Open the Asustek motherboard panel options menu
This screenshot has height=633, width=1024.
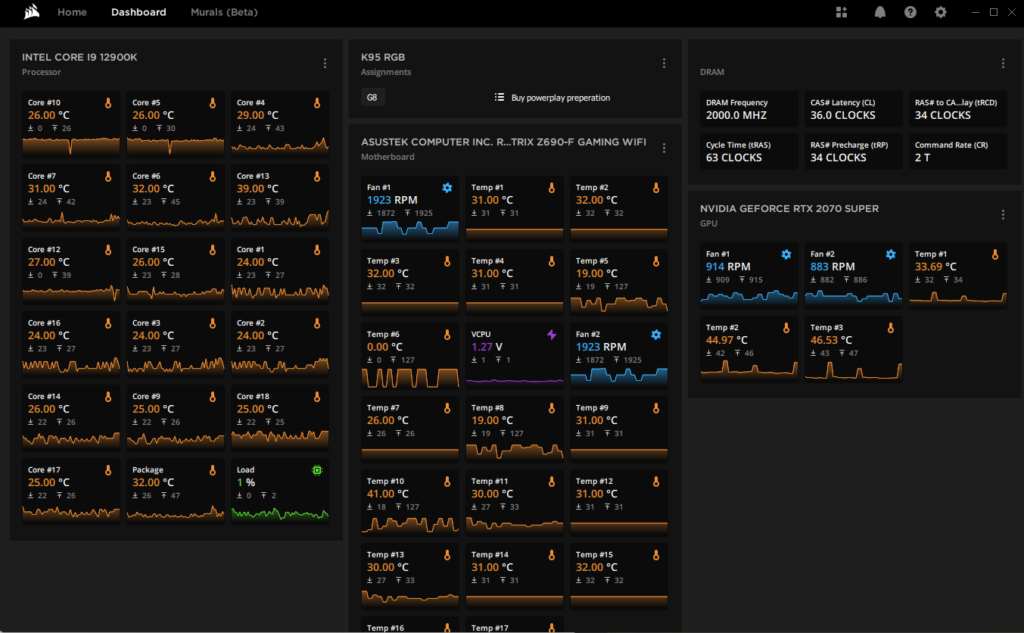(x=664, y=148)
